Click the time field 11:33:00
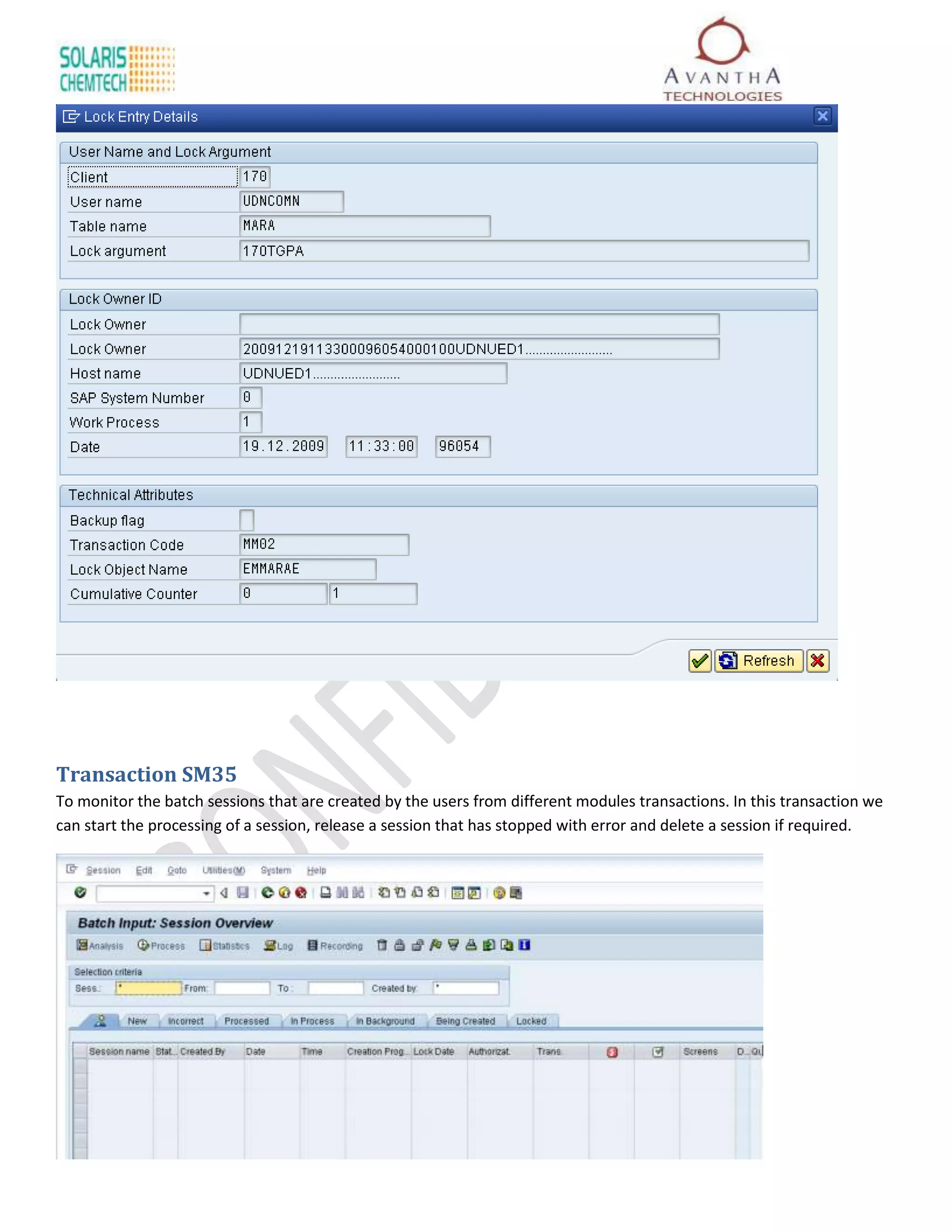952x1232 pixels. [x=381, y=447]
